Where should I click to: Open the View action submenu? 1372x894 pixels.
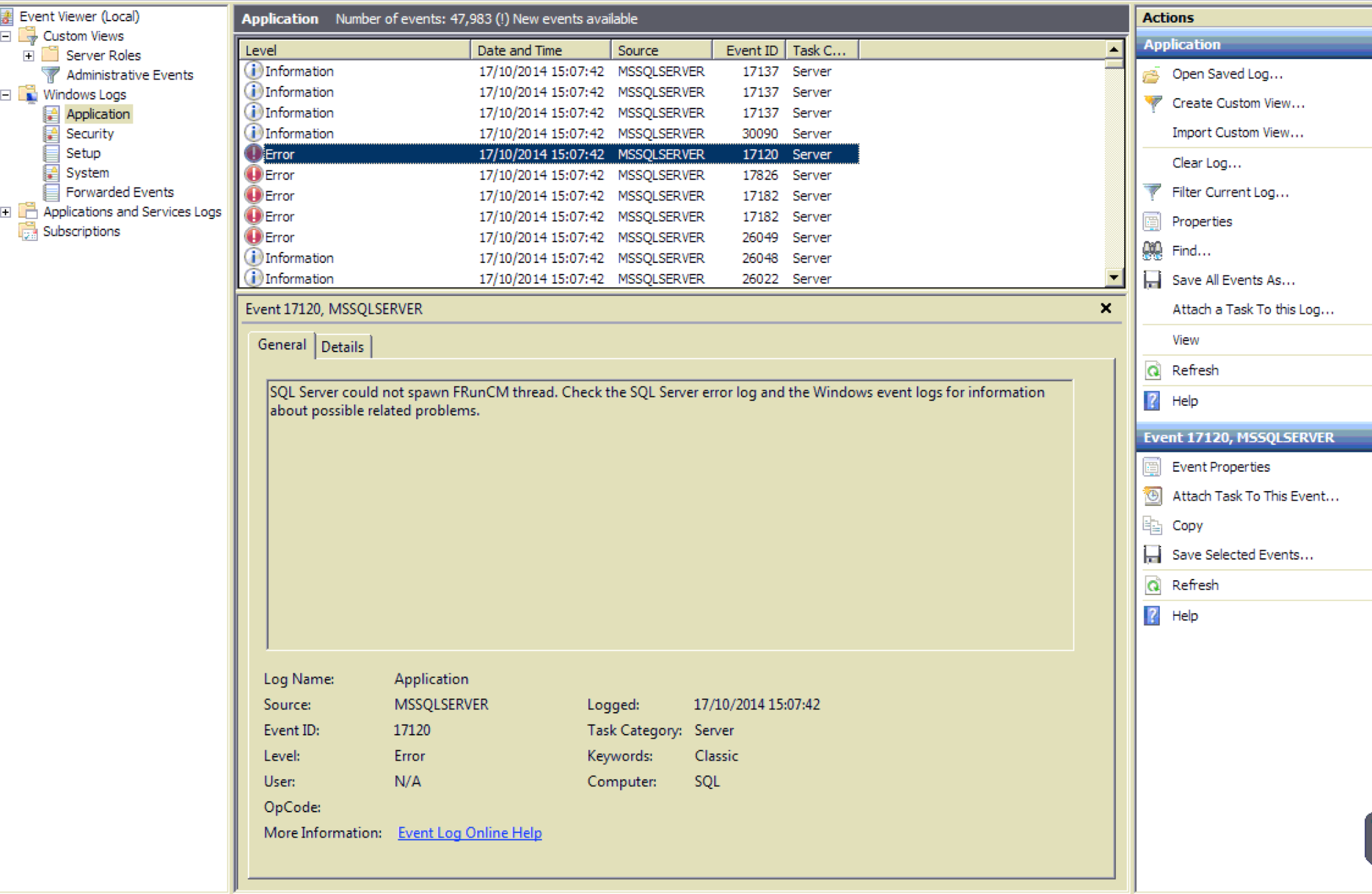[x=1185, y=340]
